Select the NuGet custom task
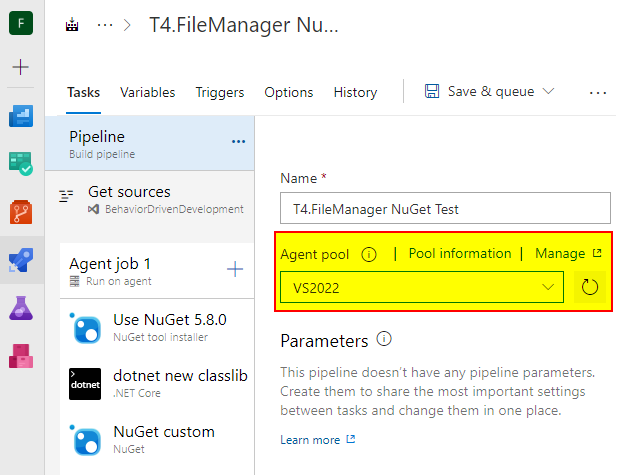The width and height of the screenshot is (618, 475). [x=157, y=440]
